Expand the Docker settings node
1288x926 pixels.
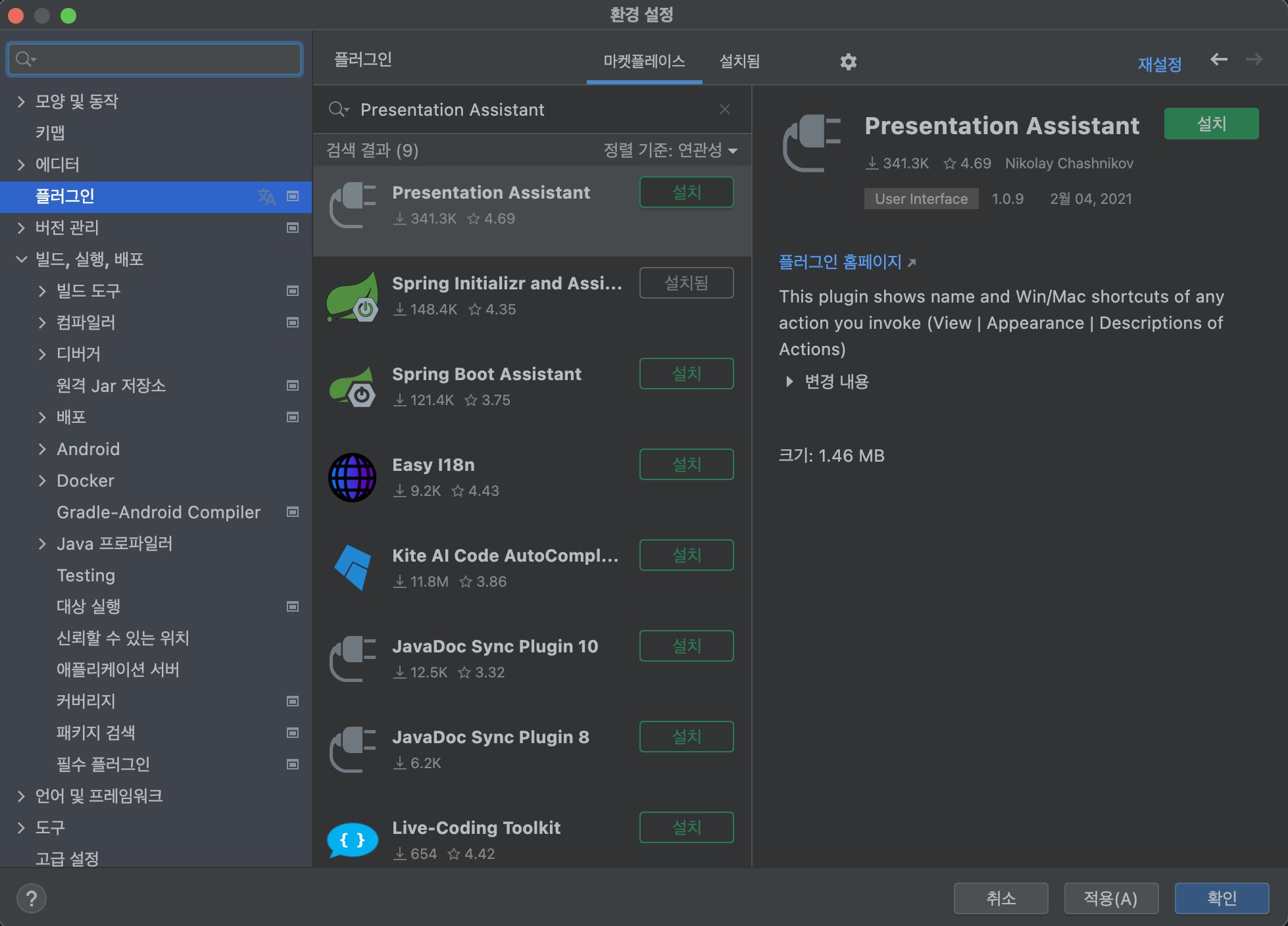tap(42, 481)
